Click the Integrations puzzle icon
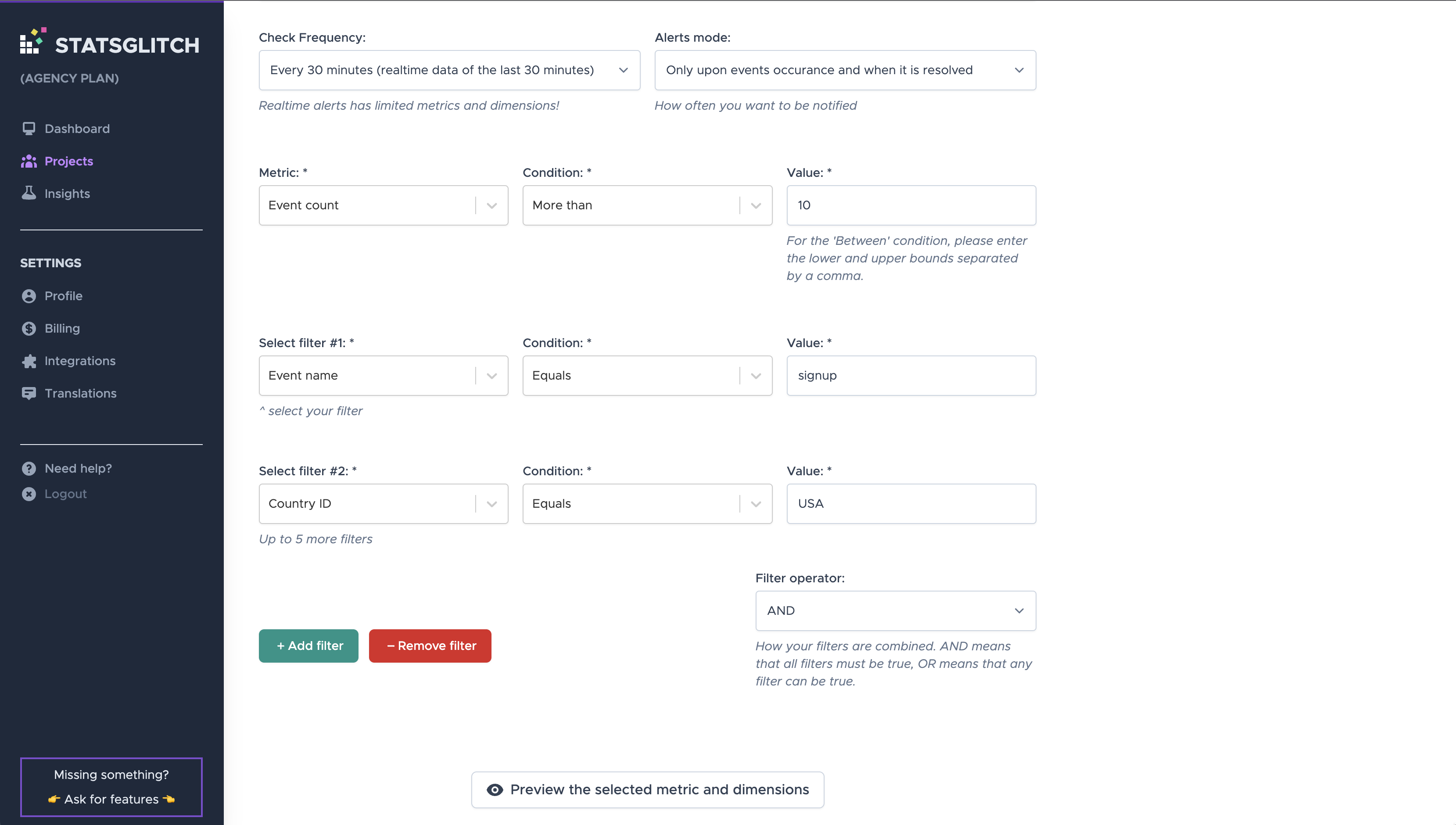Image resolution: width=1456 pixels, height=825 pixels. point(29,361)
